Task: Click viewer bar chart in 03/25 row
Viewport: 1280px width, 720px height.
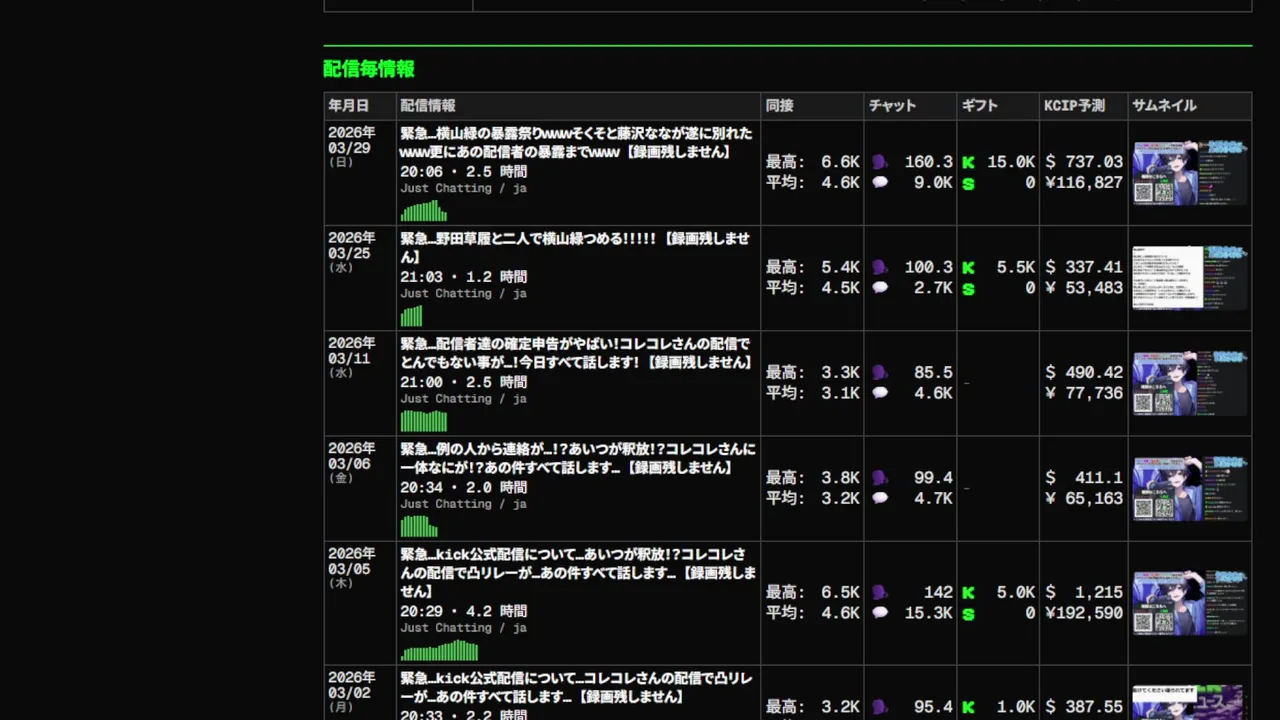Action: [412, 316]
